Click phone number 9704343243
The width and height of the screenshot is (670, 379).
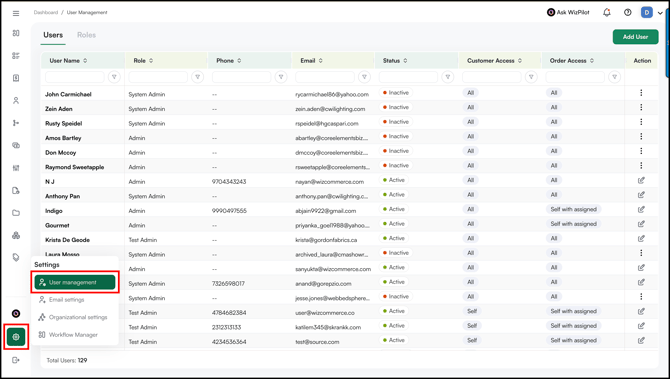pos(229,182)
